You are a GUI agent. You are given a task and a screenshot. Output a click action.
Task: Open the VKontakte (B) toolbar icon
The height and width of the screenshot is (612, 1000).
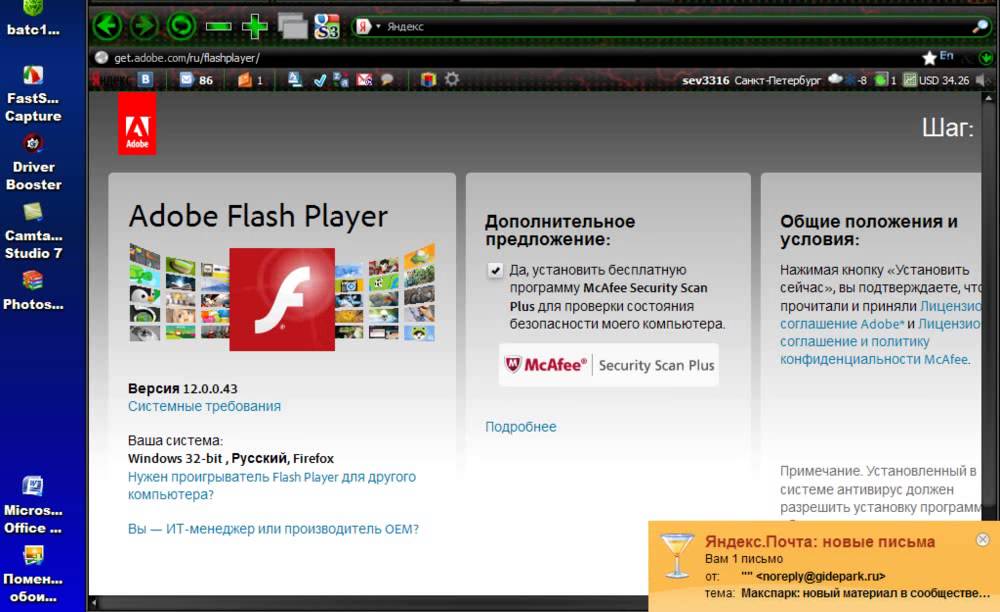pyautogui.click(x=145, y=79)
